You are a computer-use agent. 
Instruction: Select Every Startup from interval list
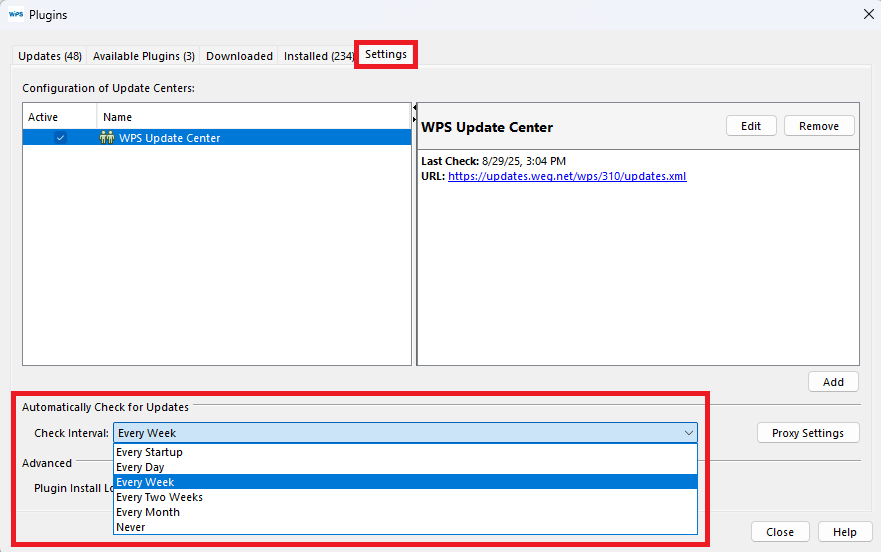pyautogui.click(x=150, y=452)
